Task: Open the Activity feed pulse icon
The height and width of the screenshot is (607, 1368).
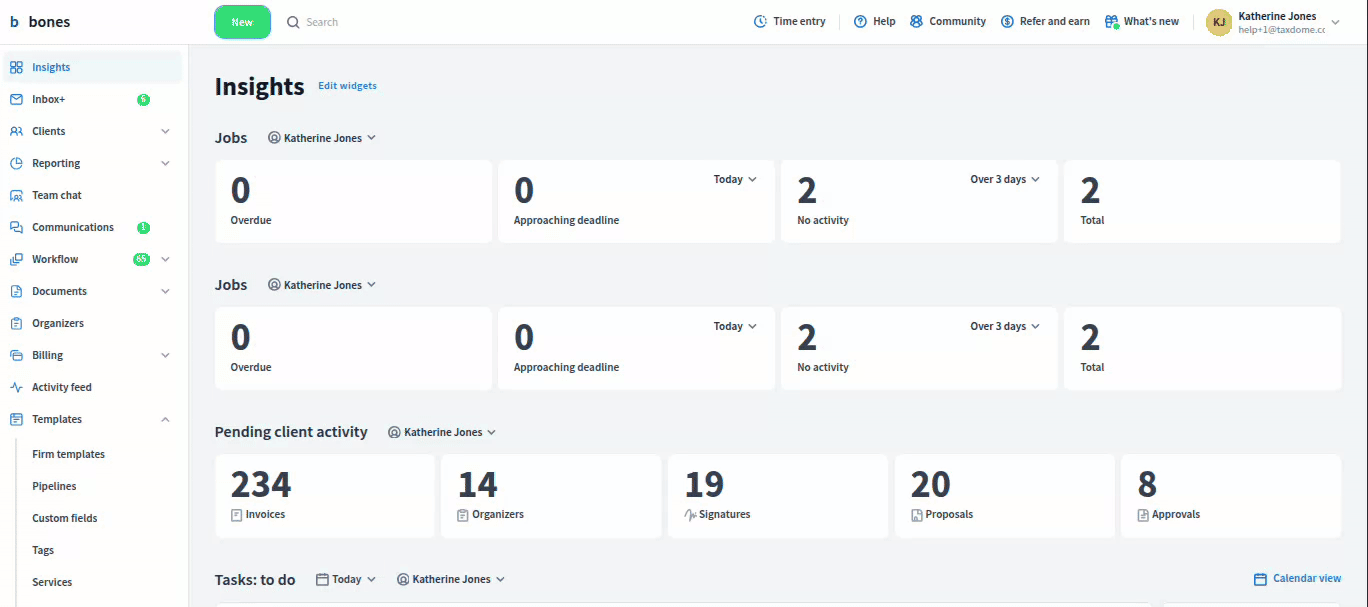Action: (16, 387)
